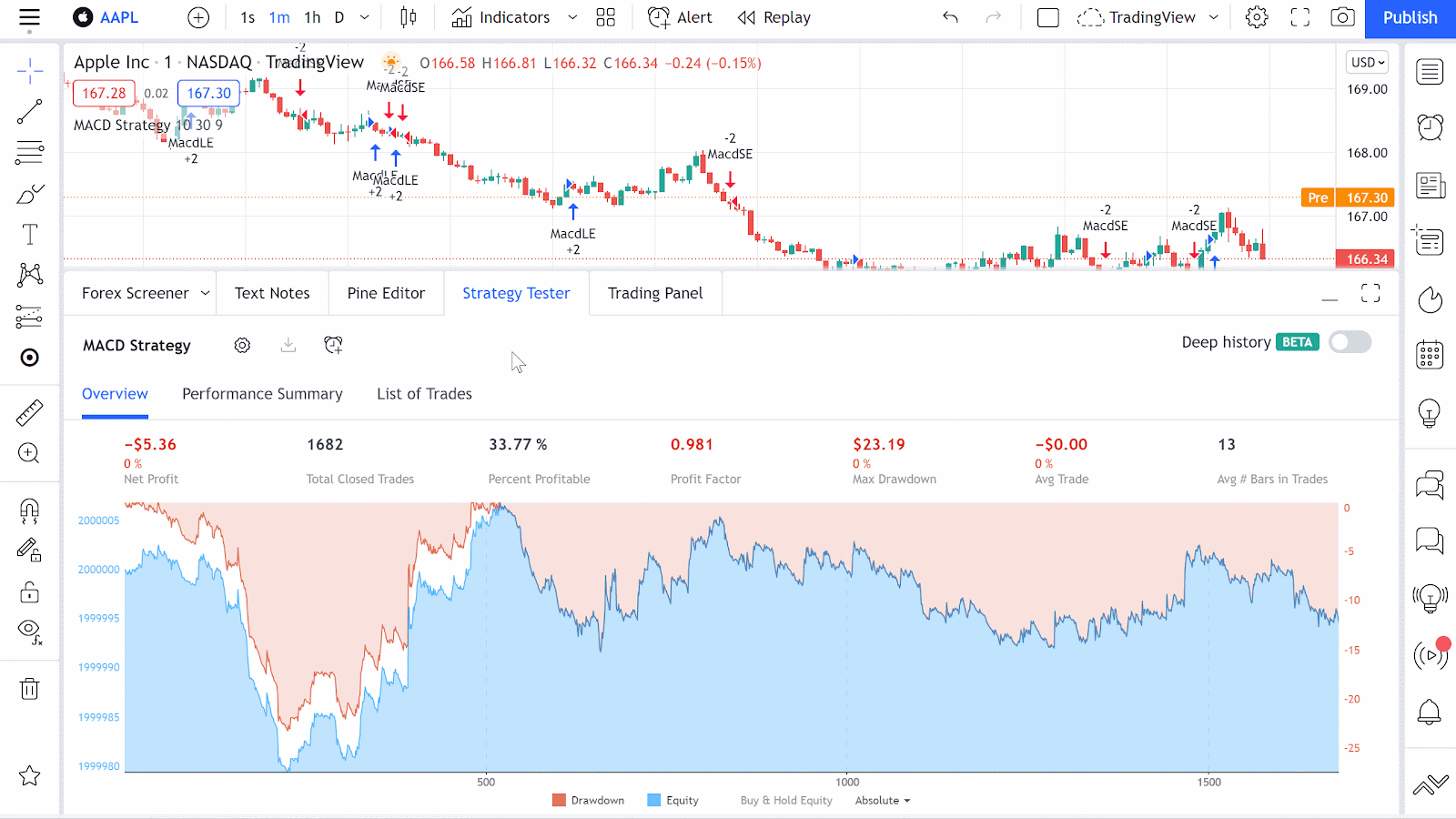This screenshot has height=819, width=1456.
Task: Open the patterns drawing tool
Action: coord(29,275)
